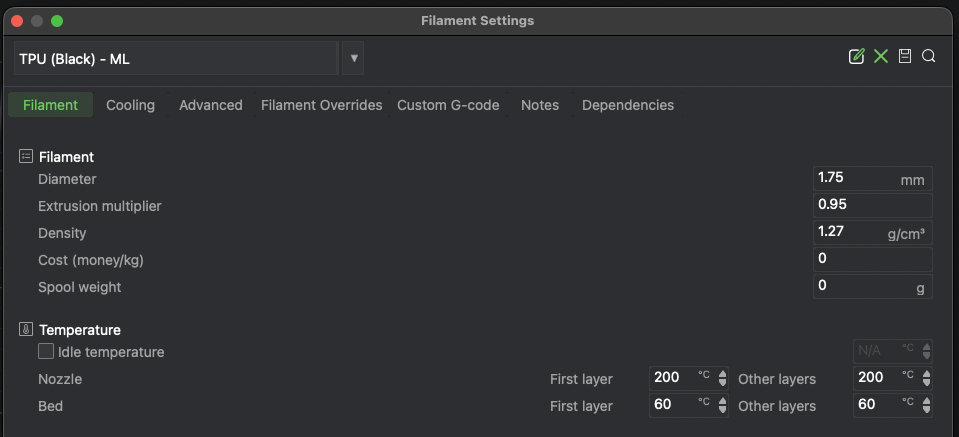Screen dimensions: 959x437
Task: Open settings search with the magnifier icon
Action: coord(928,56)
